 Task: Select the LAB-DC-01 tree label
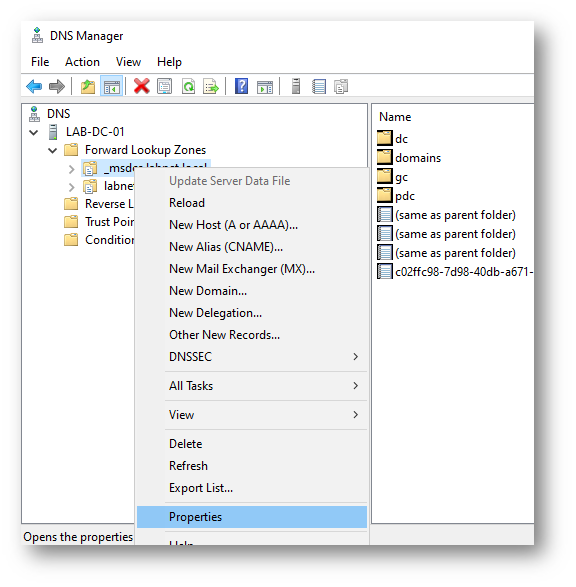click(x=95, y=132)
